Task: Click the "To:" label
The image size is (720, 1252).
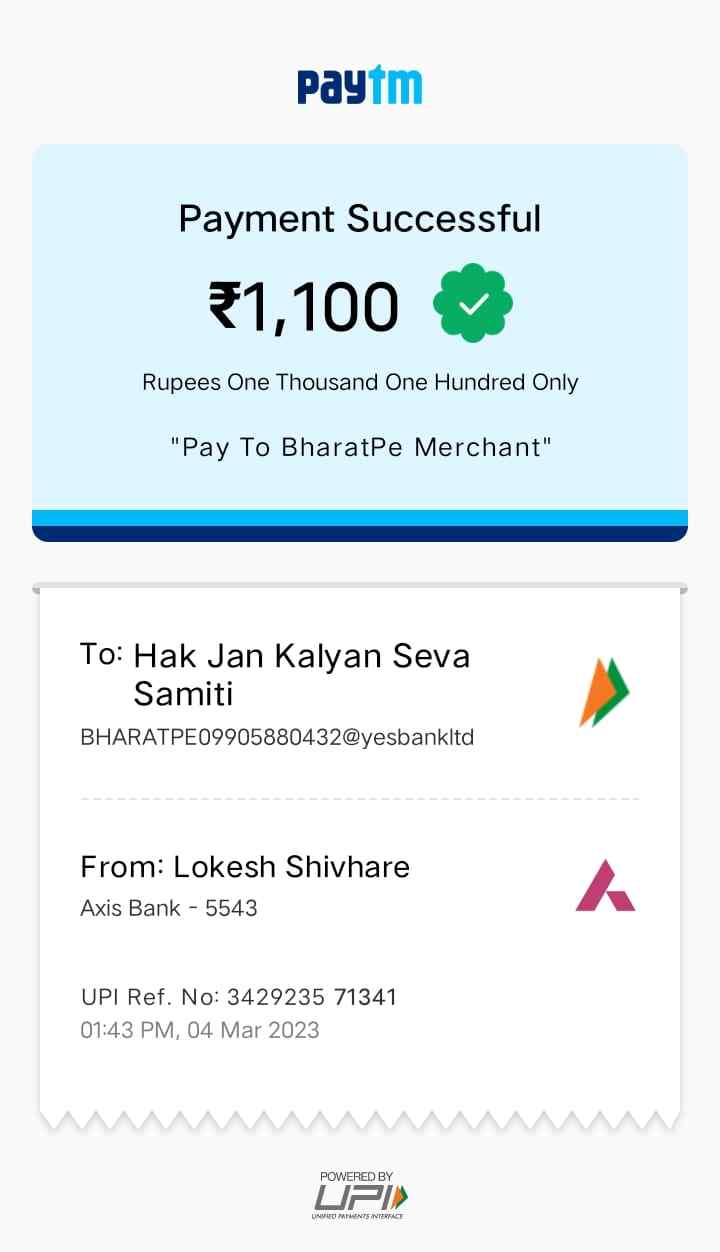Action: coord(101,655)
